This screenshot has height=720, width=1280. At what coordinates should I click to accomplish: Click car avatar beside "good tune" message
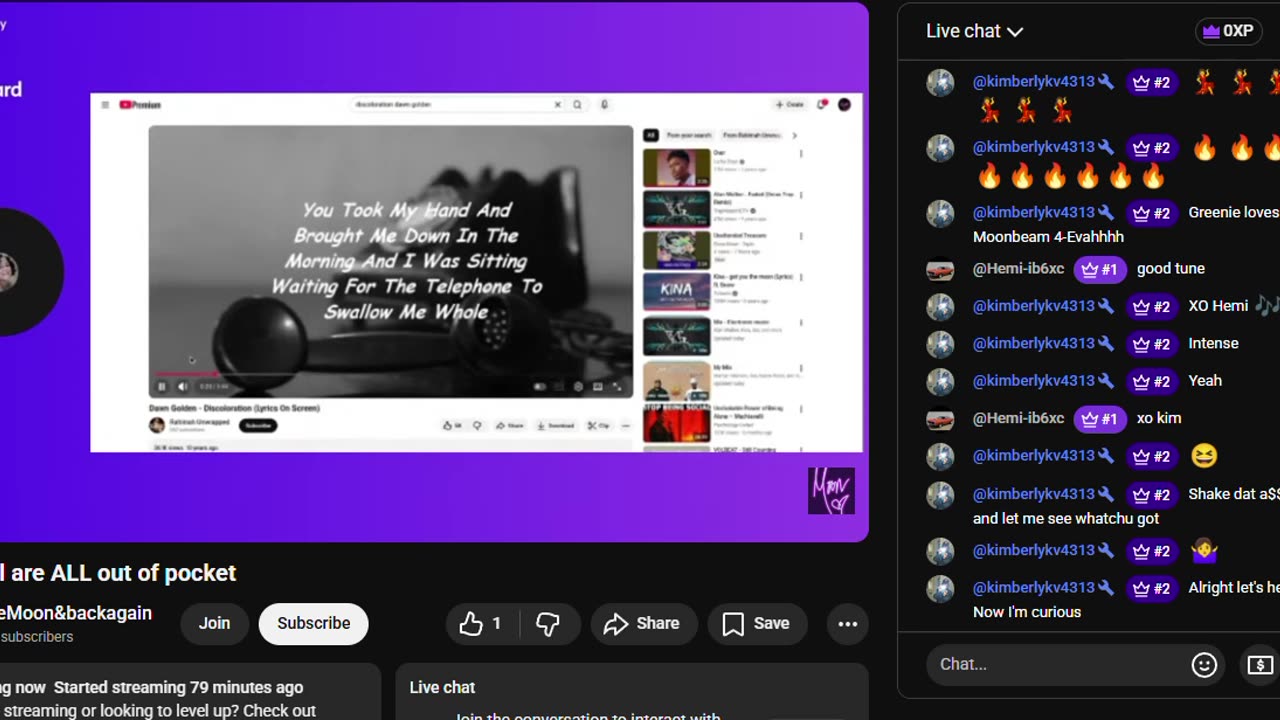point(940,270)
